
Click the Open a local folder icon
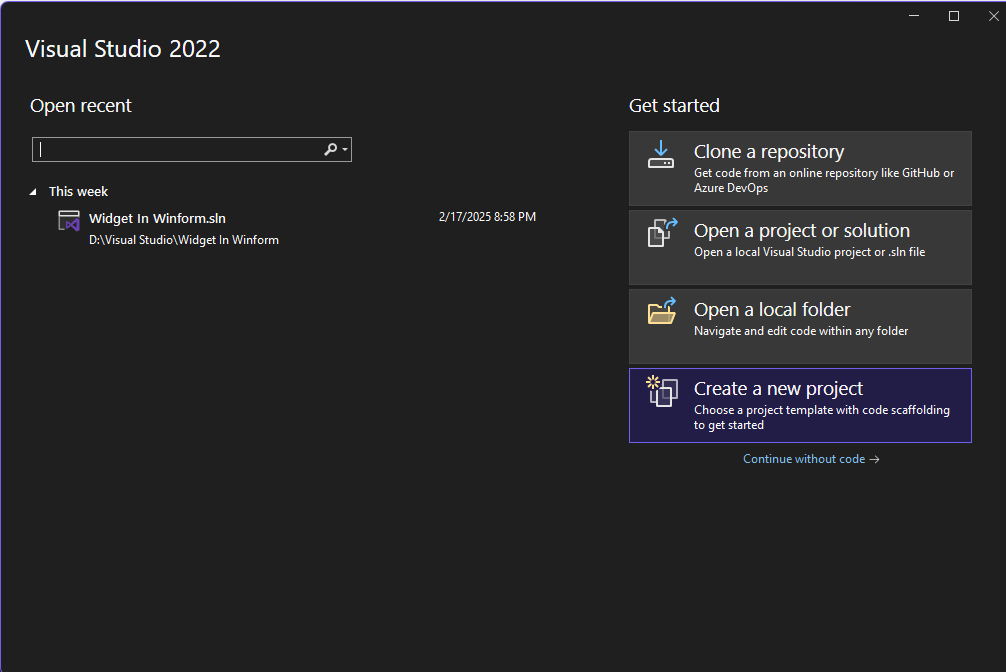click(x=662, y=311)
